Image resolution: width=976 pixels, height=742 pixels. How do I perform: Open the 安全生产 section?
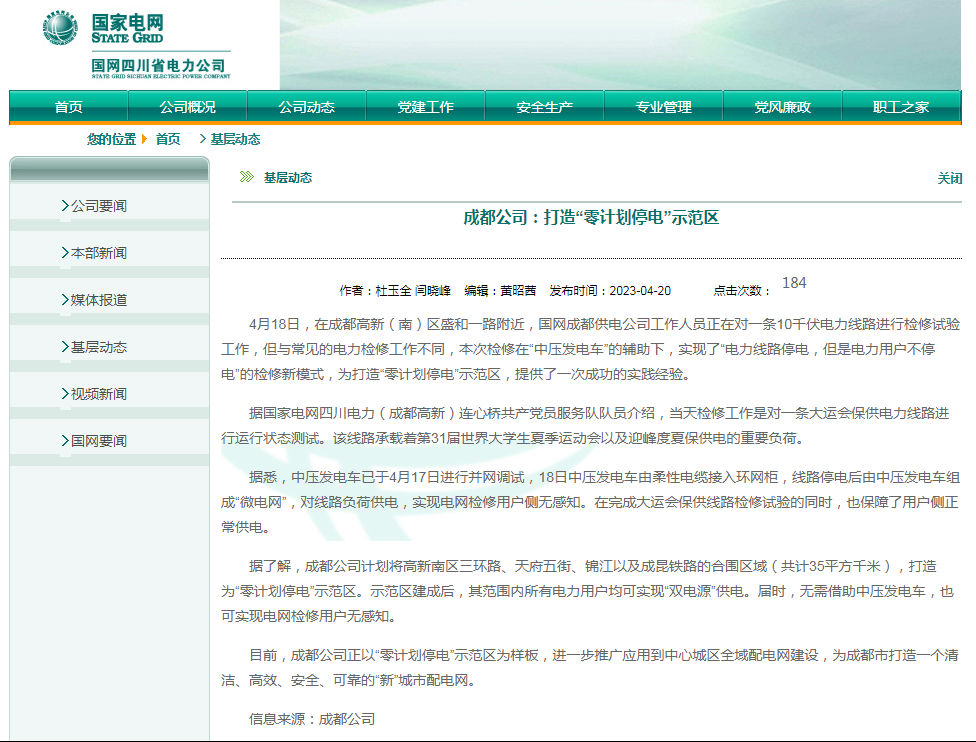(x=544, y=106)
